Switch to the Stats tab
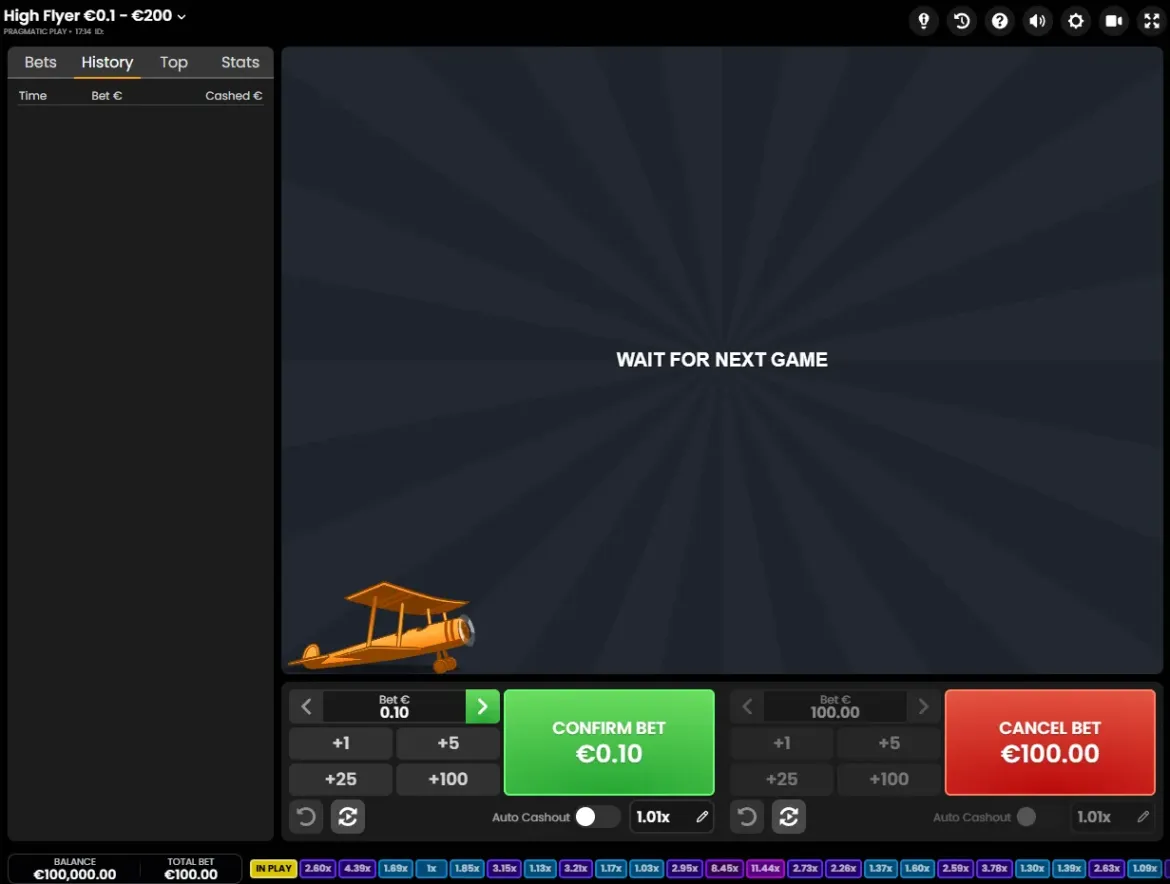The height and width of the screenshot is (884, 1170). pyautogui.click(x=240, y=63)
